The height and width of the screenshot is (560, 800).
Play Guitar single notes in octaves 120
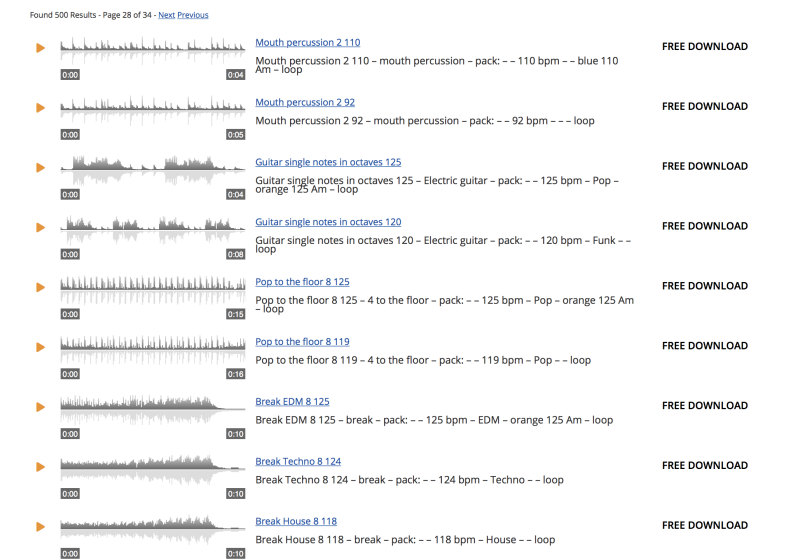(x=40, y=227)
